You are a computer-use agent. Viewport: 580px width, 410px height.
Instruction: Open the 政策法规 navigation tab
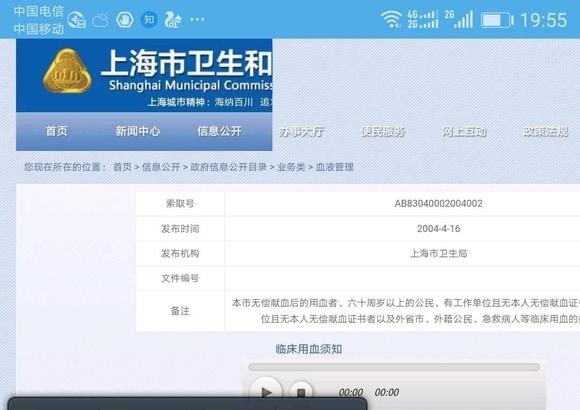546,131
